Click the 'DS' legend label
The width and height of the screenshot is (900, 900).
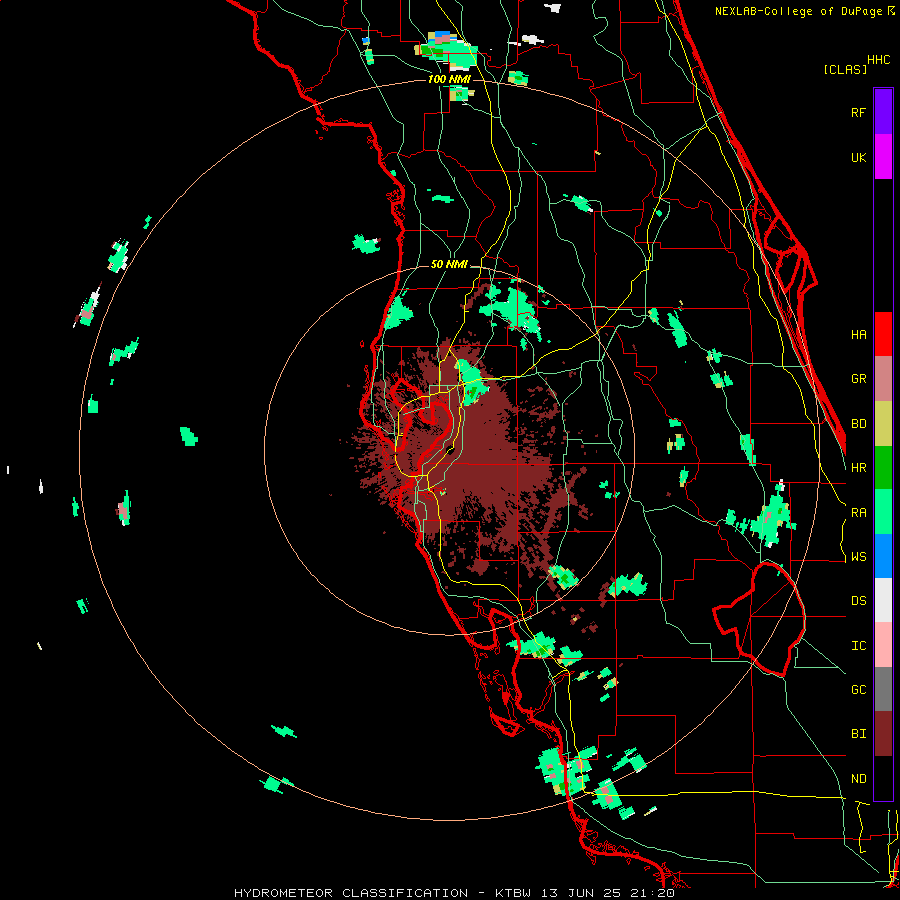click(x=858, y=601)
